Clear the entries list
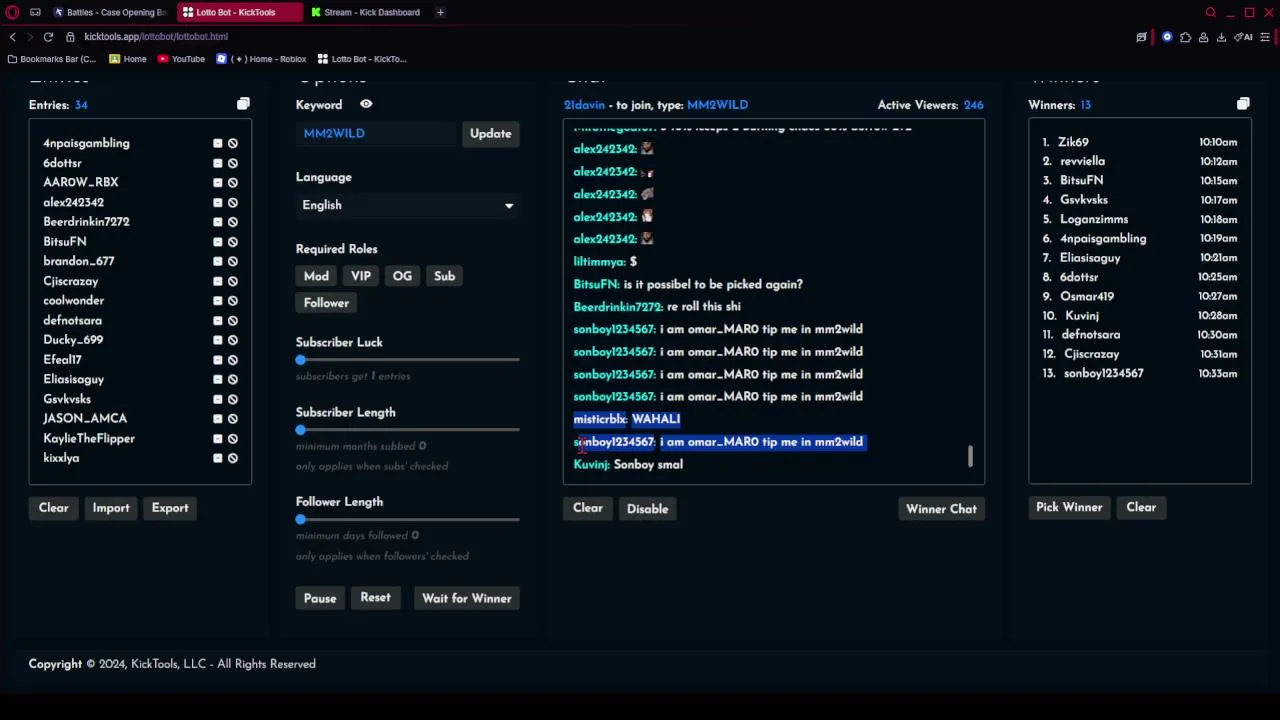 point(54,507)
